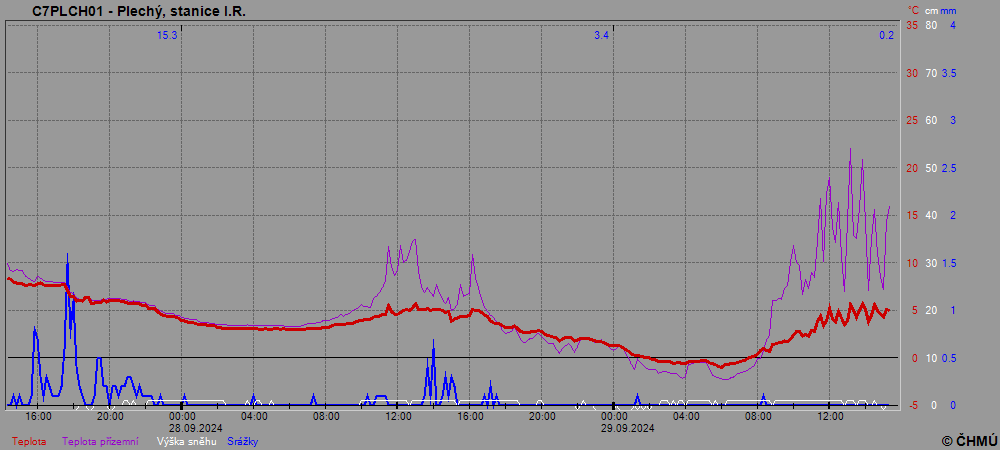Click the 29.09.2024 date label
Screen dimensions: 1000x450
[x=614, y=427]
